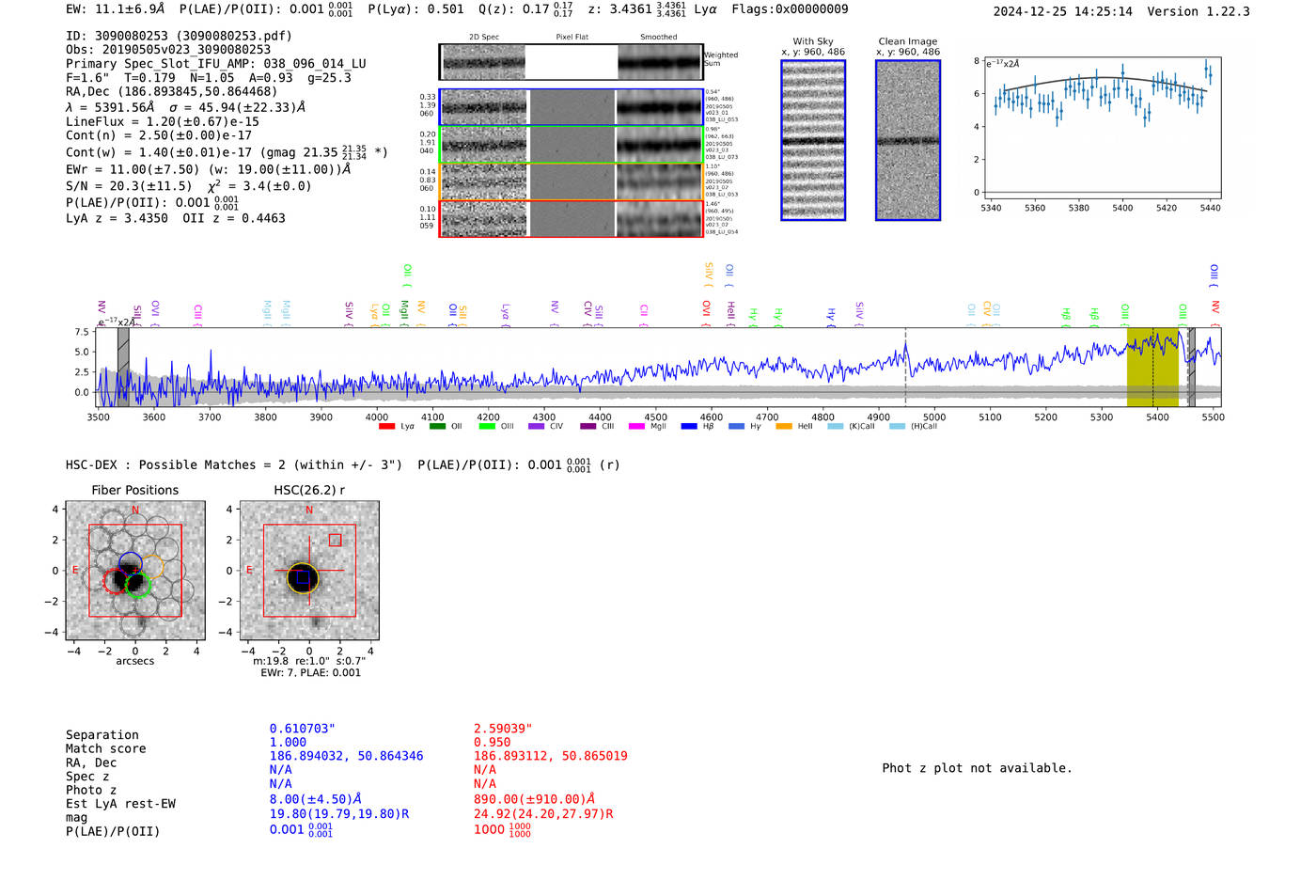Select the yellow highlighted band near 5400 Å
This screenshot has width=1316, height=896.
point(1152,368)
